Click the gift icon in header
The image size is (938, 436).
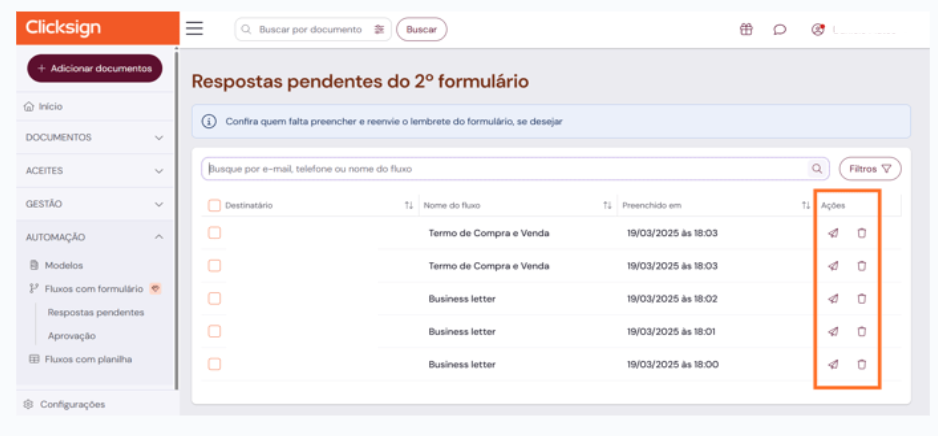pyautogui.click(x=746, y=29)
